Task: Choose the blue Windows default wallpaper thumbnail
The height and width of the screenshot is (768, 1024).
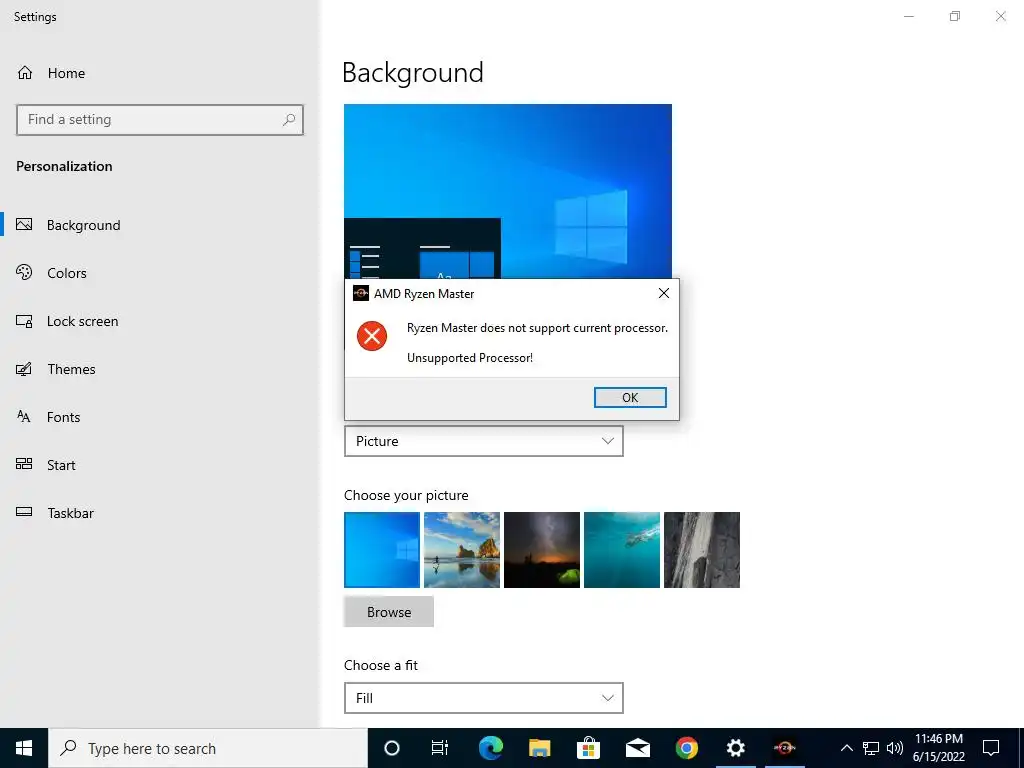Action: 382,550
